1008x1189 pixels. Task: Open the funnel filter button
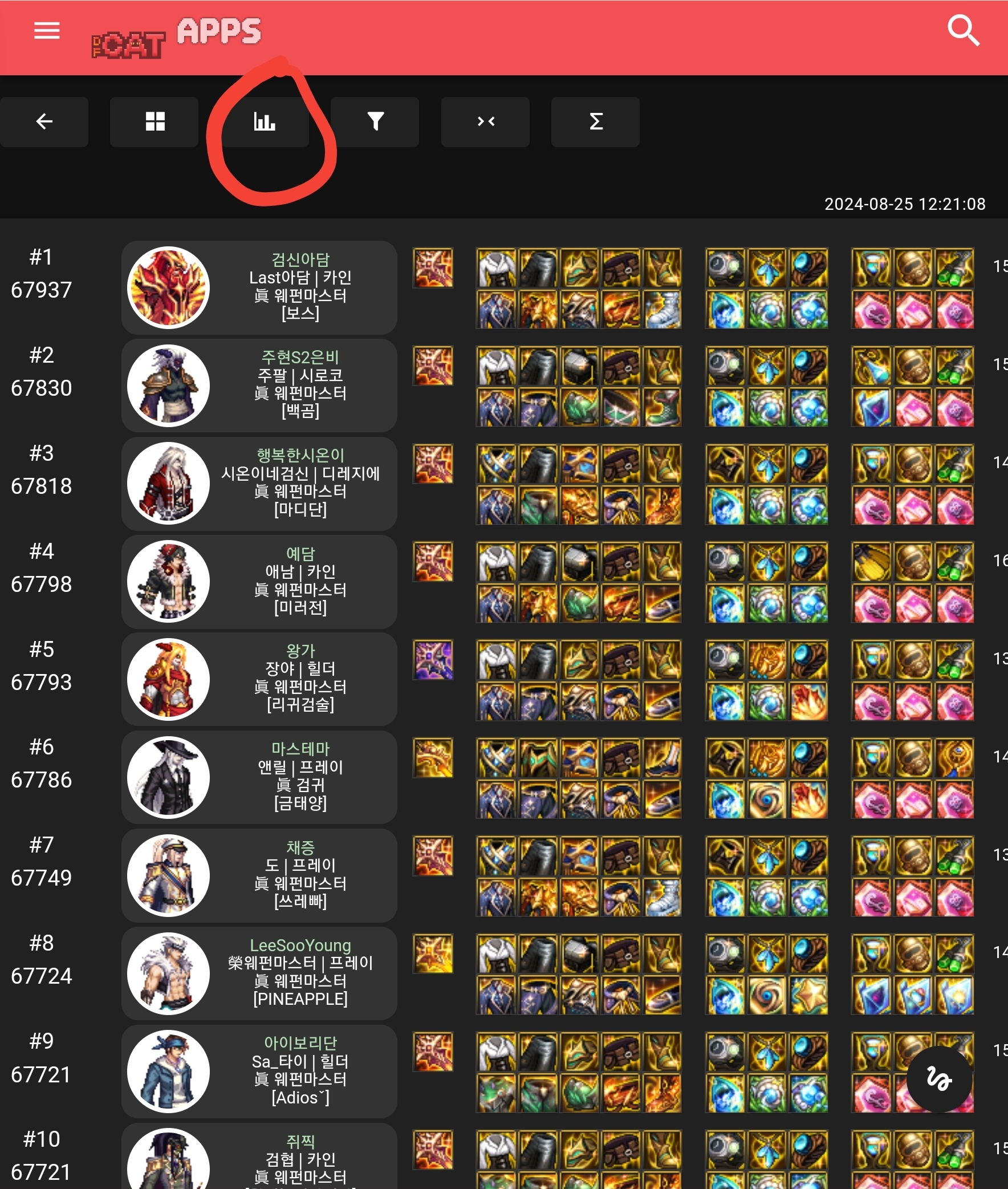[x=375, y=122]
